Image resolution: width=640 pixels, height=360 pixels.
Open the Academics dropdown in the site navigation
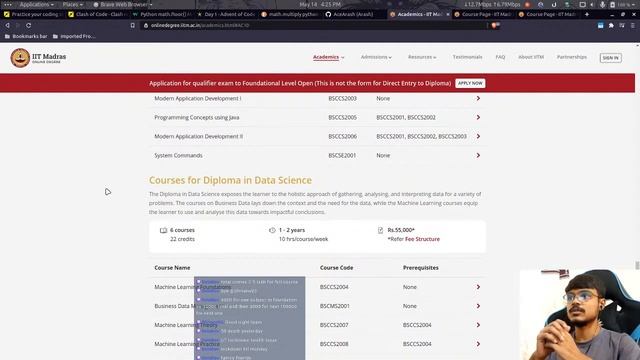pyautogui.click(x=329, y=57)
